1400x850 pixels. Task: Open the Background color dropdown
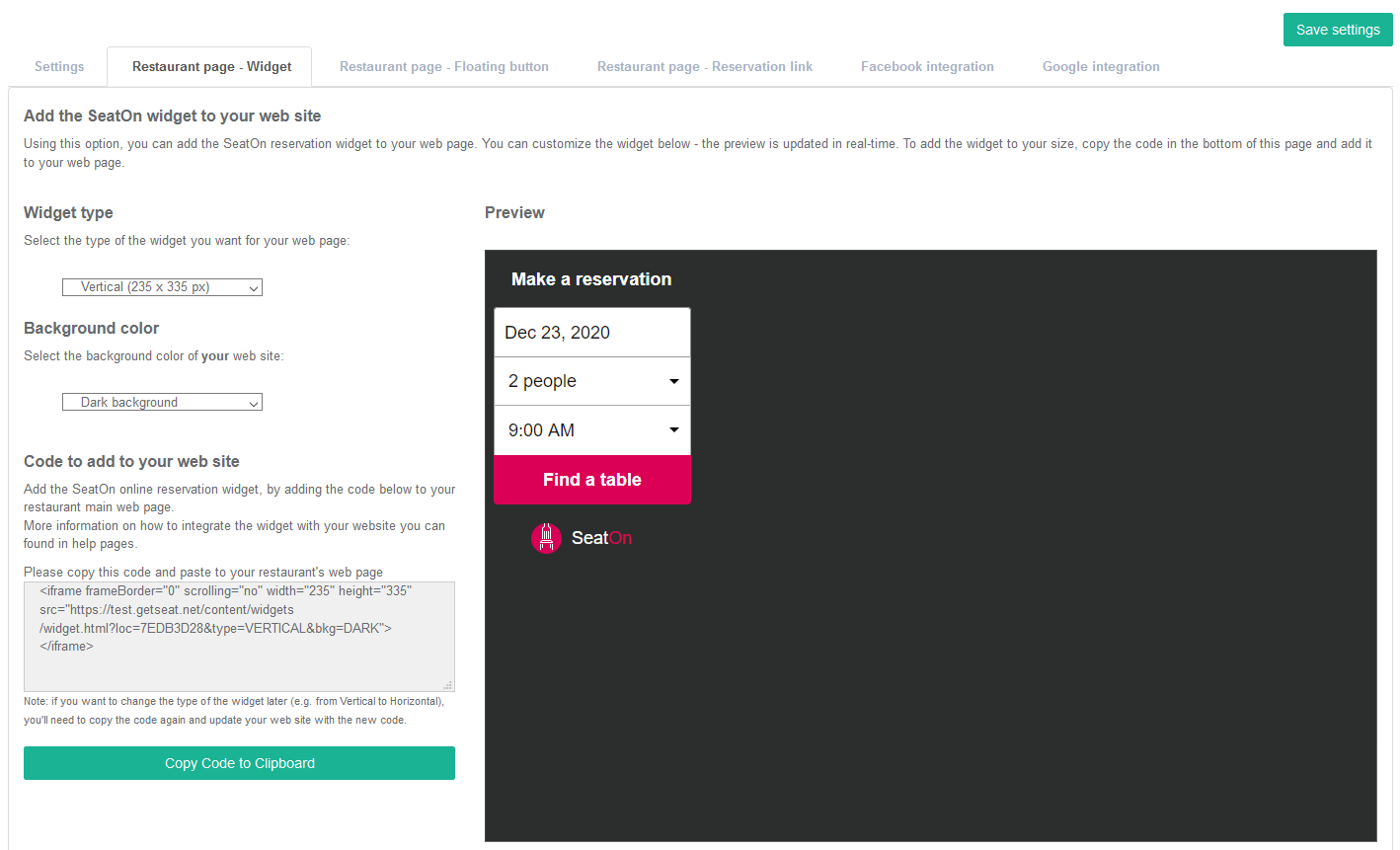(162, 403)
